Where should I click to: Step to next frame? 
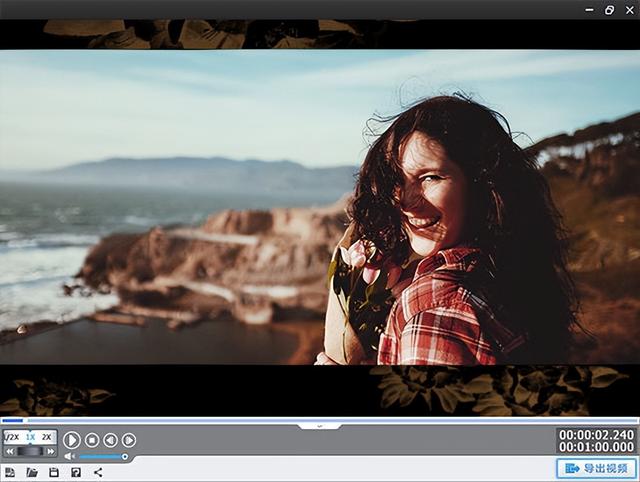pos(129,440)
